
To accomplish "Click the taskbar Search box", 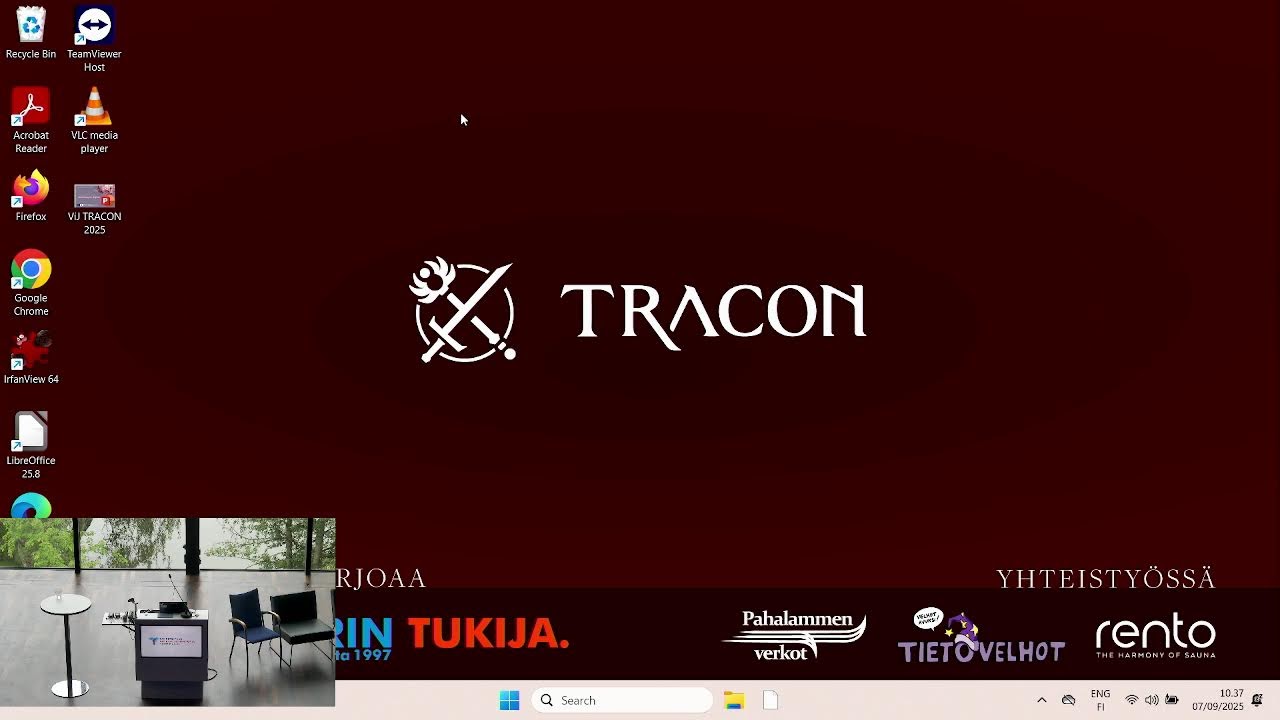I will pyautogui.click(x=622, y=700).
